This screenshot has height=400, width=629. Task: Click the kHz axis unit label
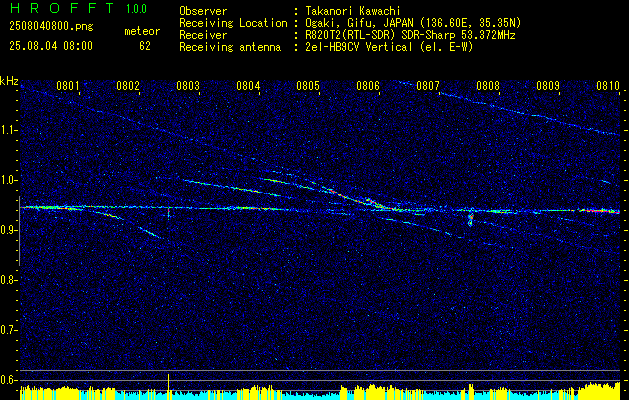(9, 81)
